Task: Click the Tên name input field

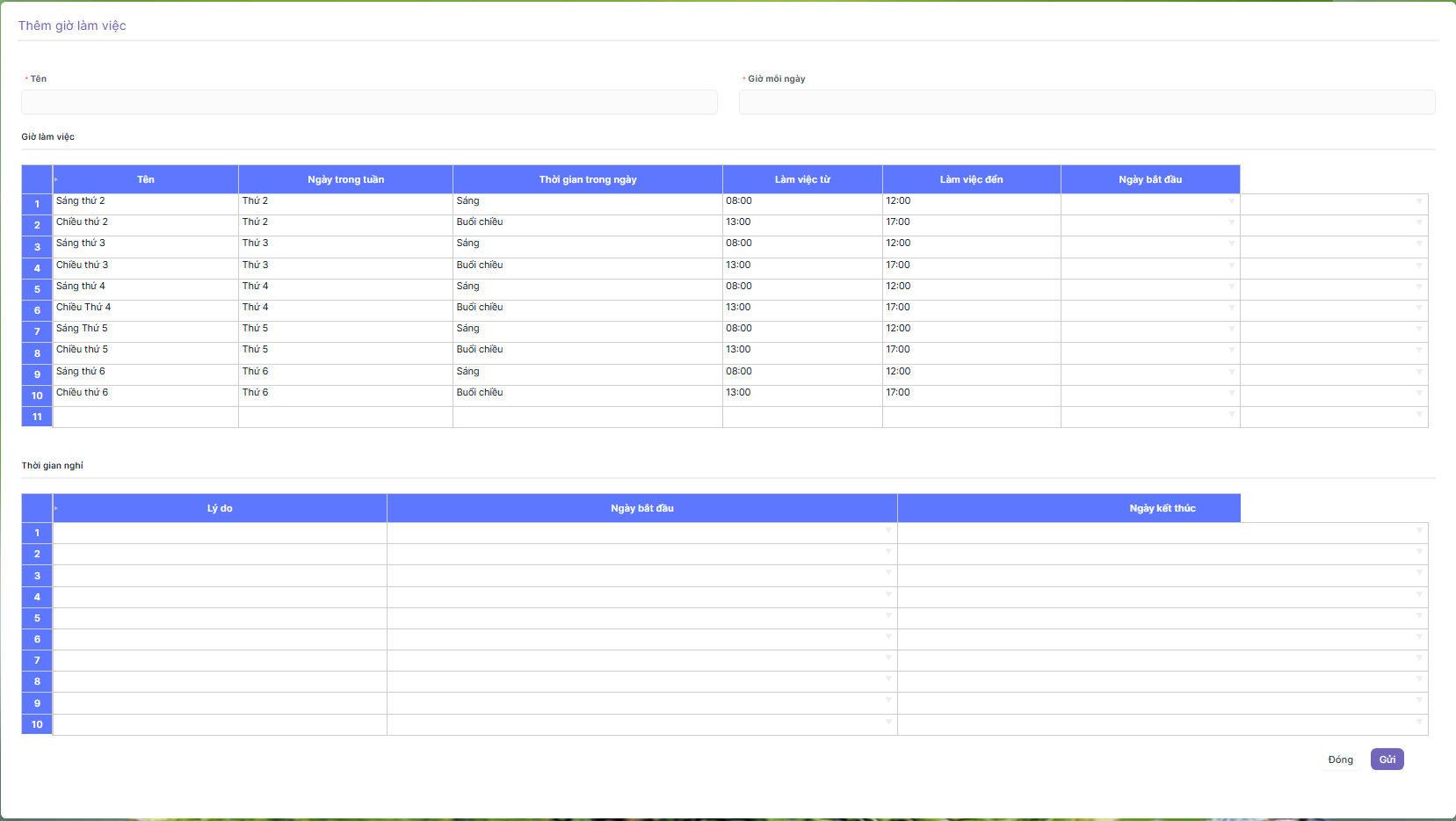Action: click(369, 103)
